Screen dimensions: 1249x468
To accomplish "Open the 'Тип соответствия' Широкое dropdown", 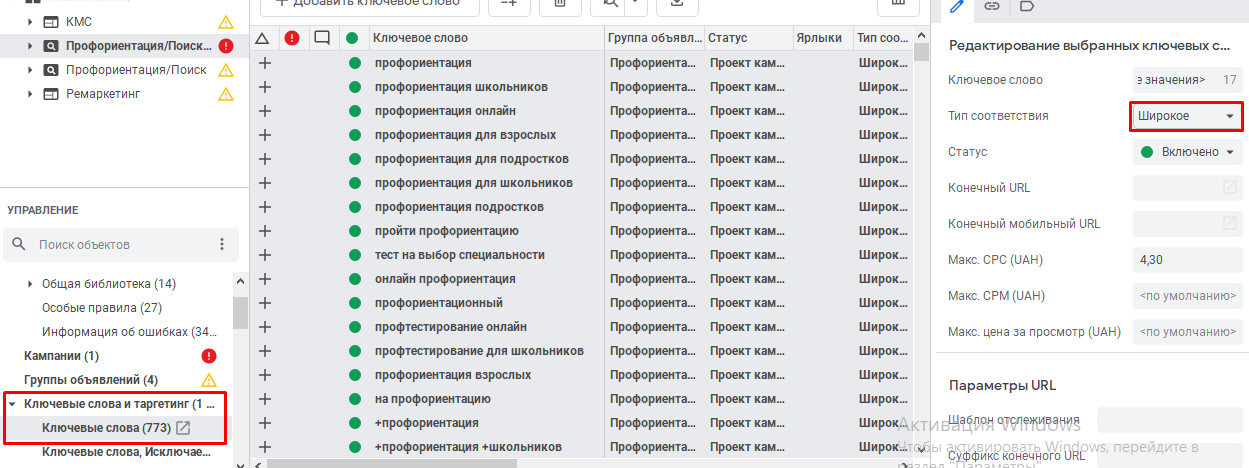I will pos(1186,116).
